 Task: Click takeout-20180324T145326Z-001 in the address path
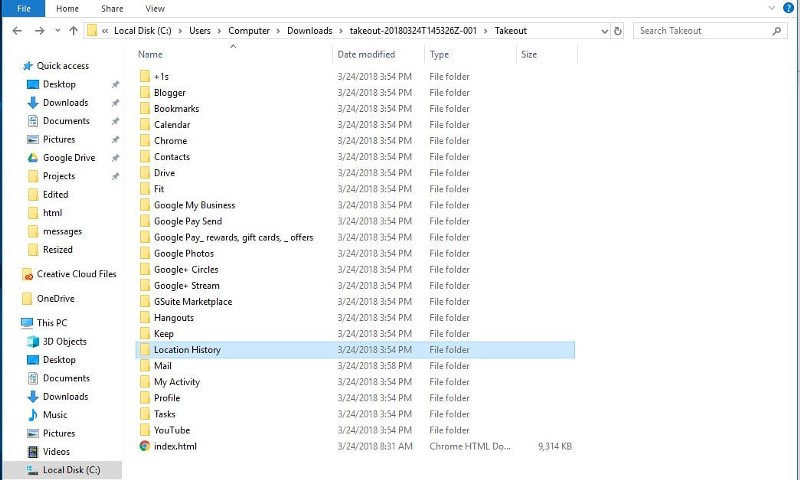point(413,31)
